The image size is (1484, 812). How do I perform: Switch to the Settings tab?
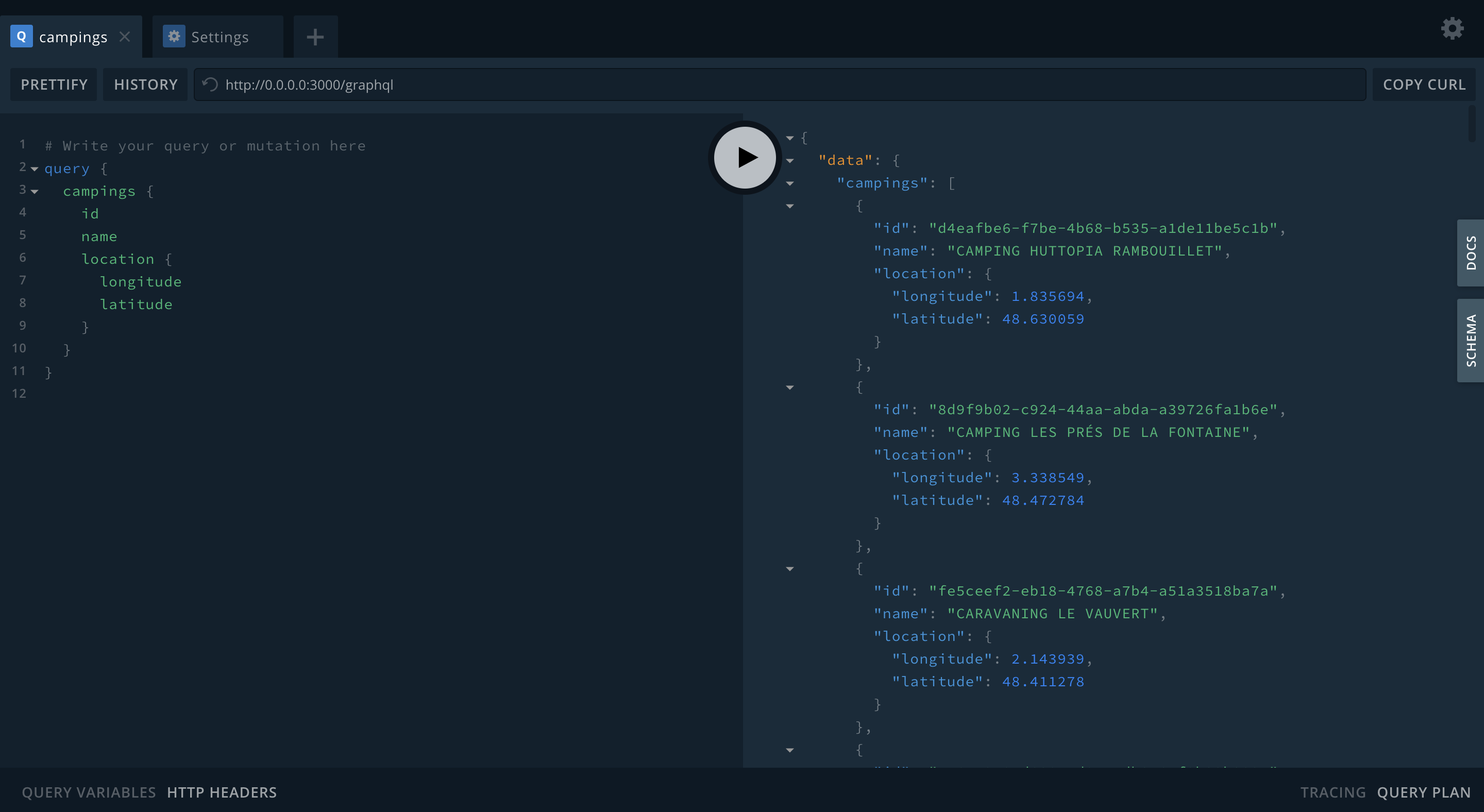click(x=220, y=38)
